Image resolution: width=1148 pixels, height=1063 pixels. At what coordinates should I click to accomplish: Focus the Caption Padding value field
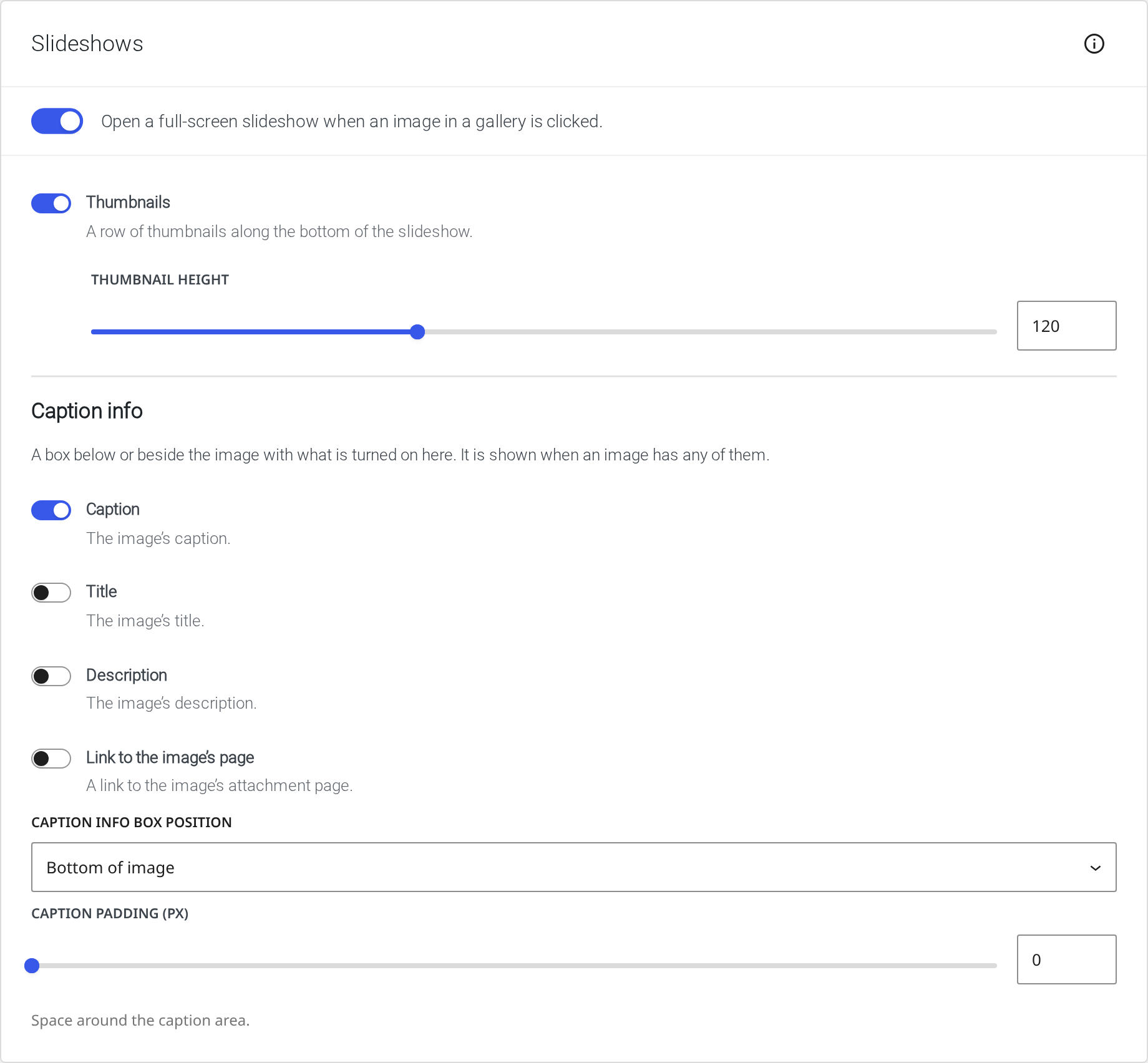click(x=1066, y=959)
